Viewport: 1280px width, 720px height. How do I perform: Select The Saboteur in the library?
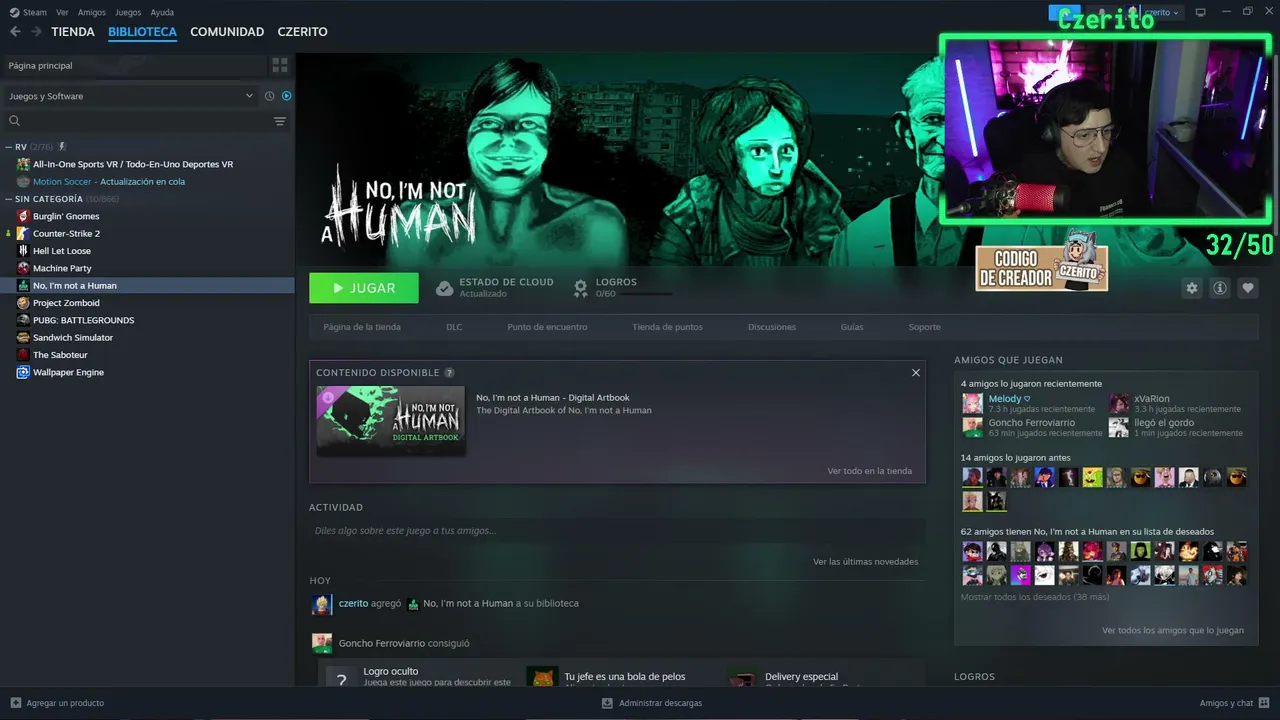pos(60,355)
